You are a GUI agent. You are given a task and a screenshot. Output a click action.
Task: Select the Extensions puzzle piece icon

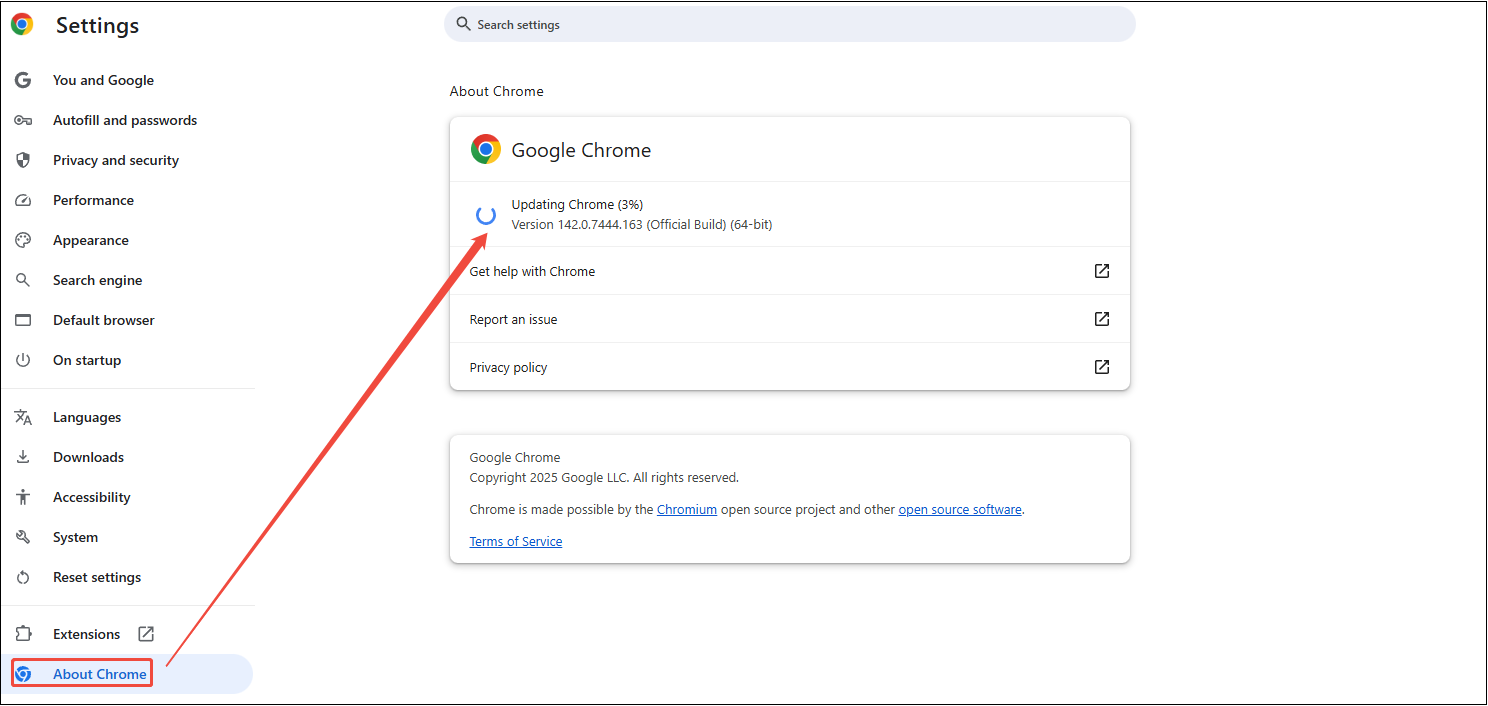(23, 633)
